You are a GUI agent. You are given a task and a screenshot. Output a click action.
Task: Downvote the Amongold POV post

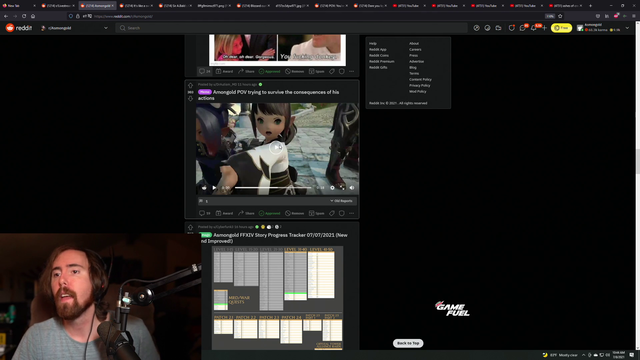pyautogui.click(x=190, y=98)
